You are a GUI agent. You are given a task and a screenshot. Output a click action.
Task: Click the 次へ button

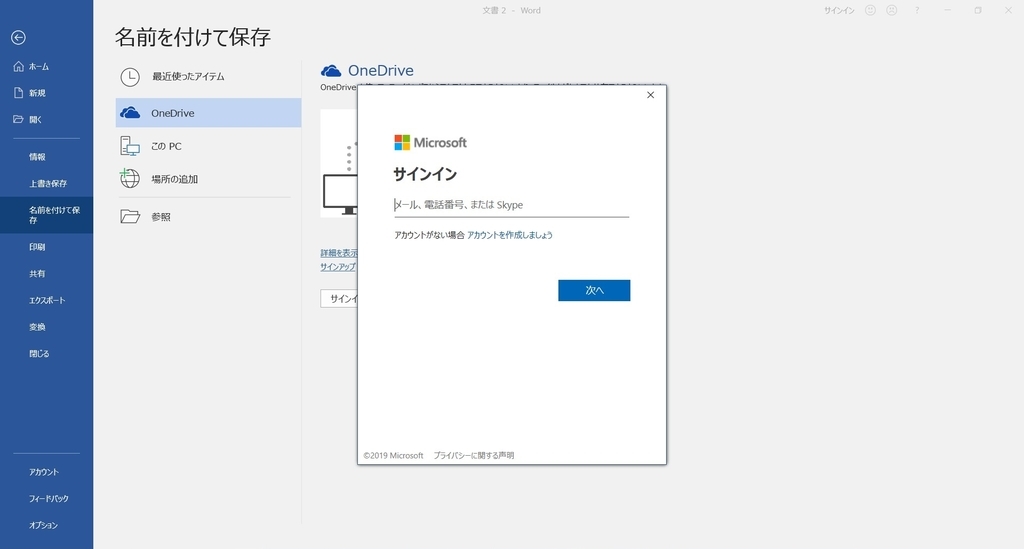[594, 290]
